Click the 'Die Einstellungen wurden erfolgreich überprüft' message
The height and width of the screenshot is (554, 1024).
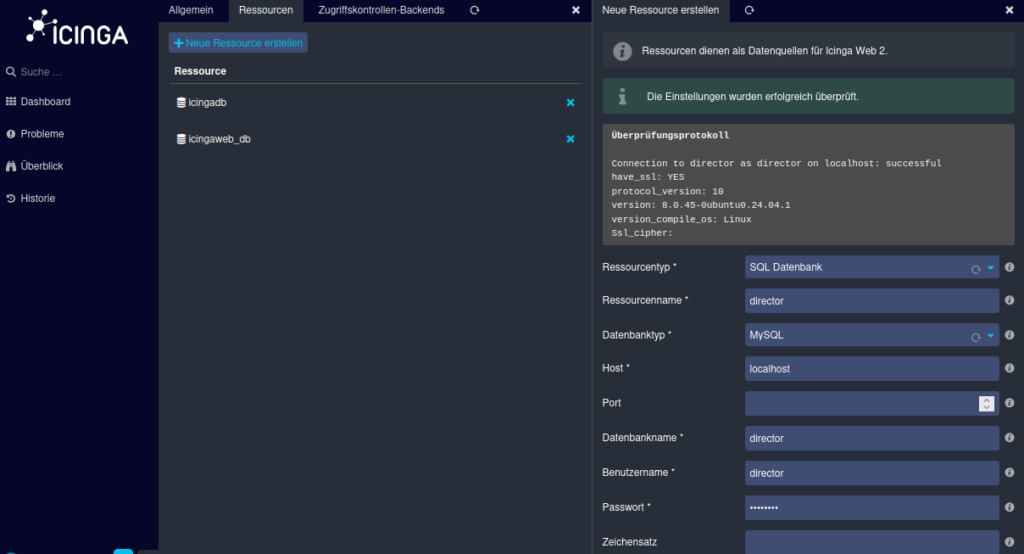point(752,97)
